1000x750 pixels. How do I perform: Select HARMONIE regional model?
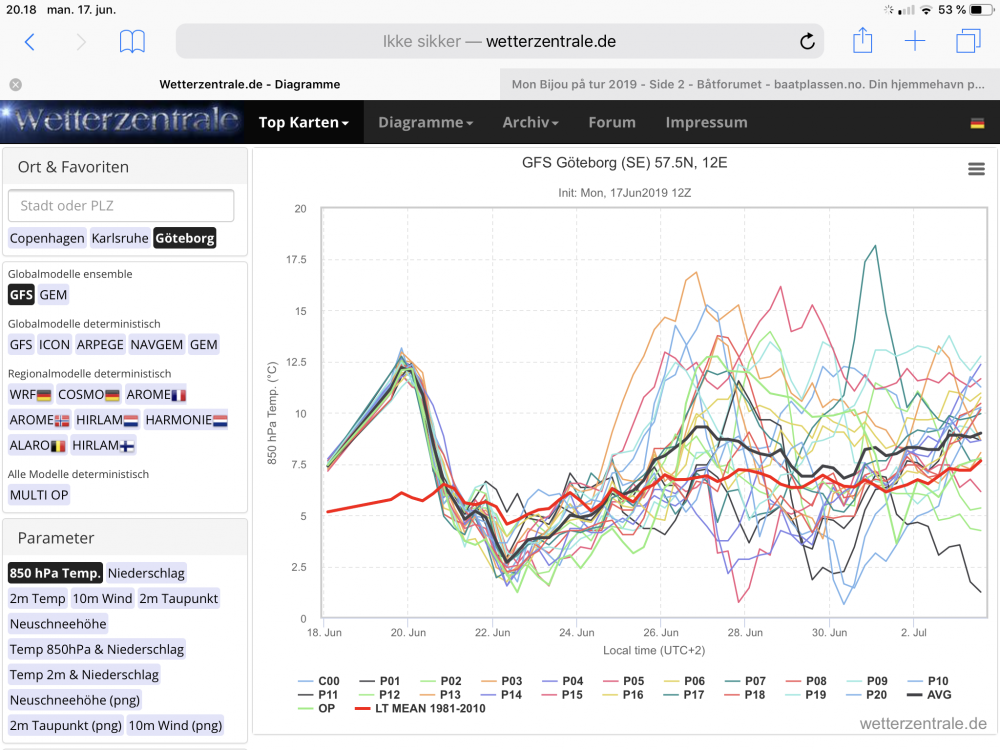[x=186, y=420]
